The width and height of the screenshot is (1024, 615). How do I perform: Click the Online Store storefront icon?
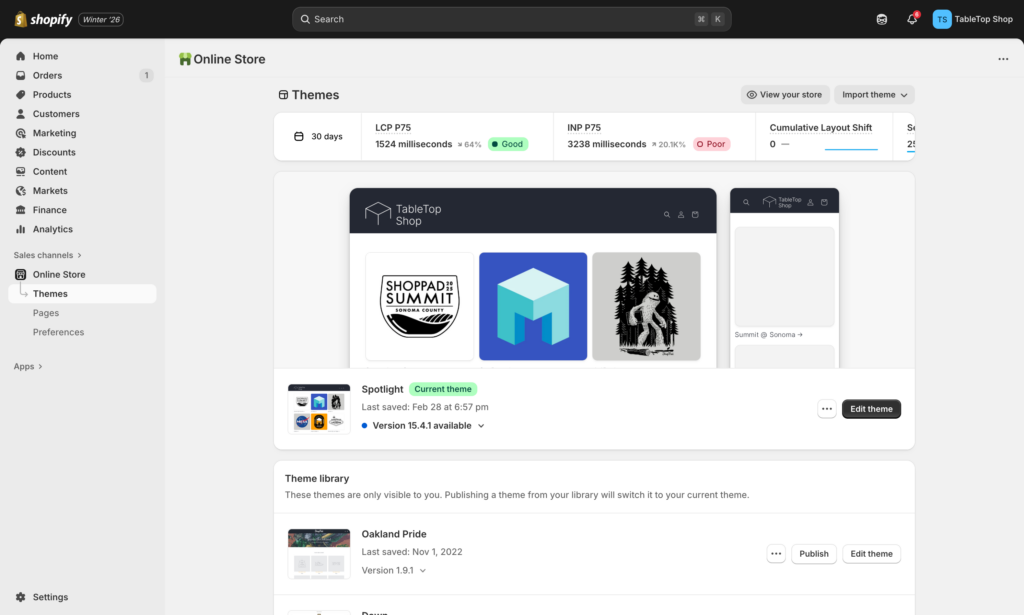(21, 274)
